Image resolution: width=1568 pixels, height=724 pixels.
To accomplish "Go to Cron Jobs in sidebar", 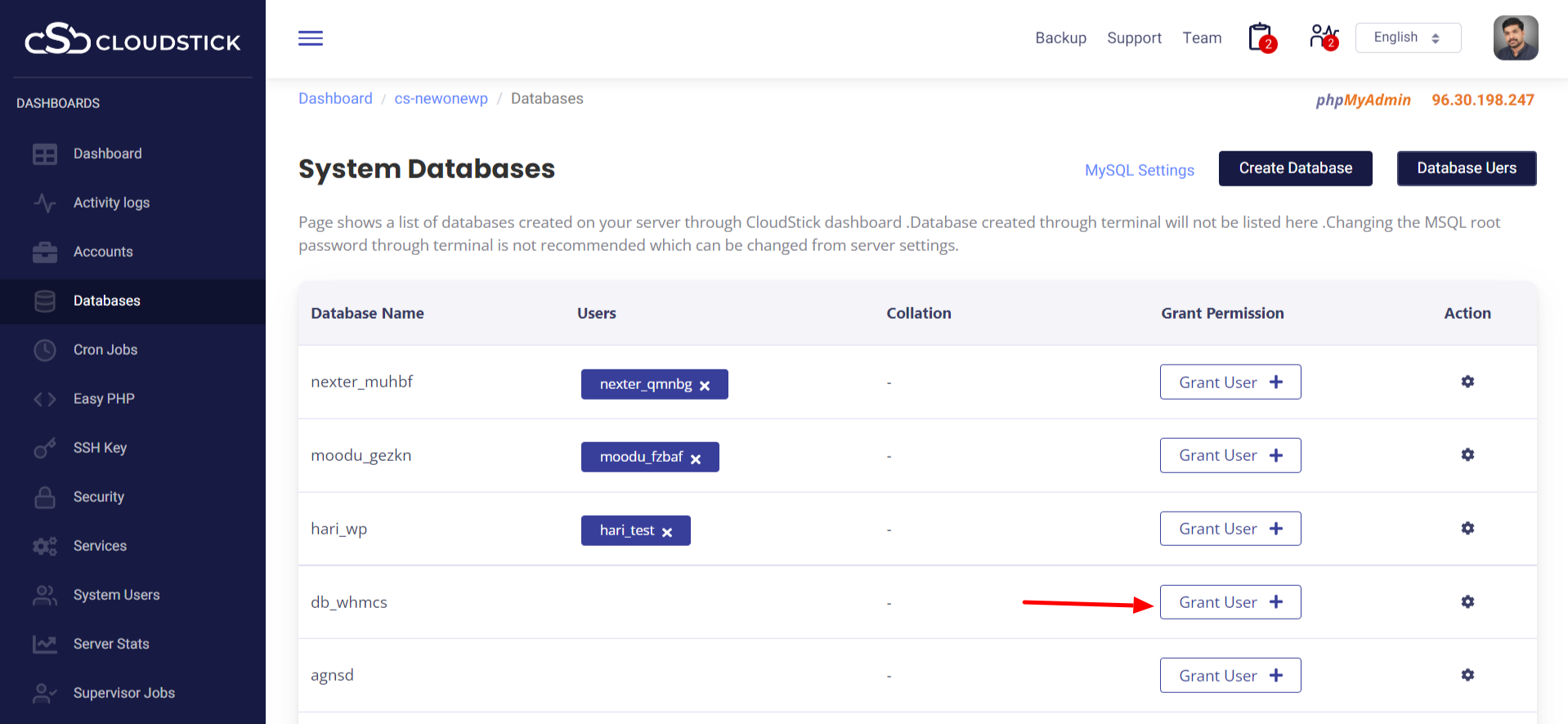I will point(105,350).
